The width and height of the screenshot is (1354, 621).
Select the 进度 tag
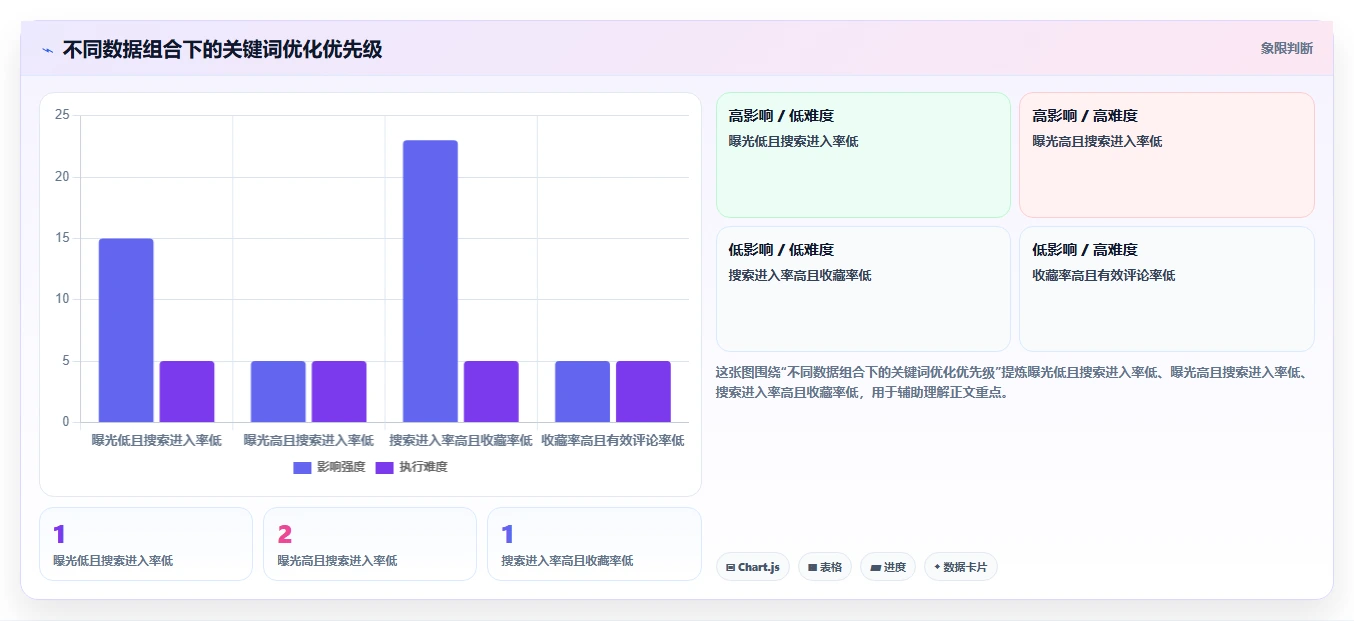888,567
